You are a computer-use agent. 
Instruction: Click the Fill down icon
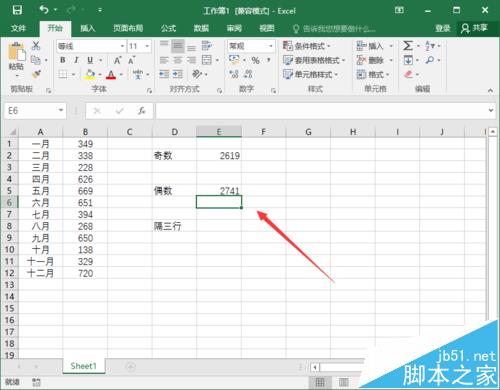[408, 60]
